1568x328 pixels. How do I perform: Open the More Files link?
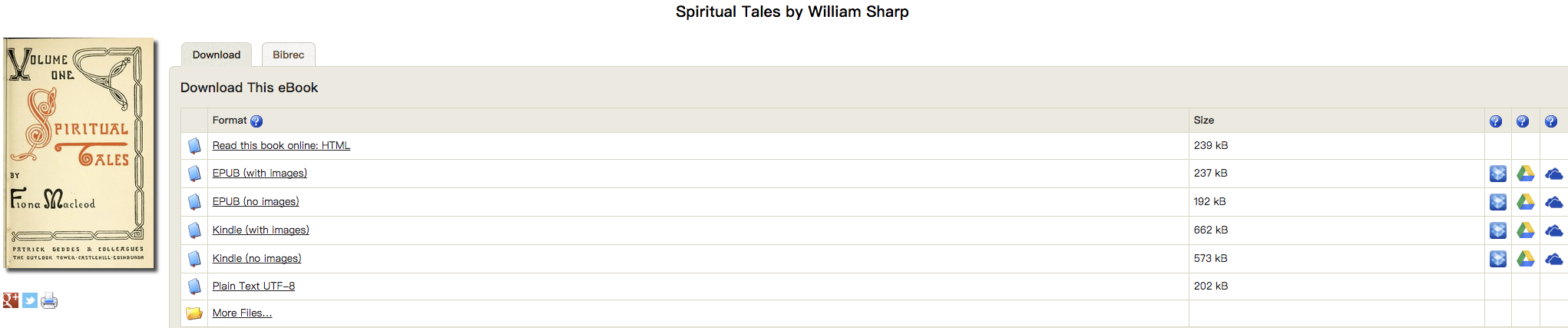[x=242, y=313]
